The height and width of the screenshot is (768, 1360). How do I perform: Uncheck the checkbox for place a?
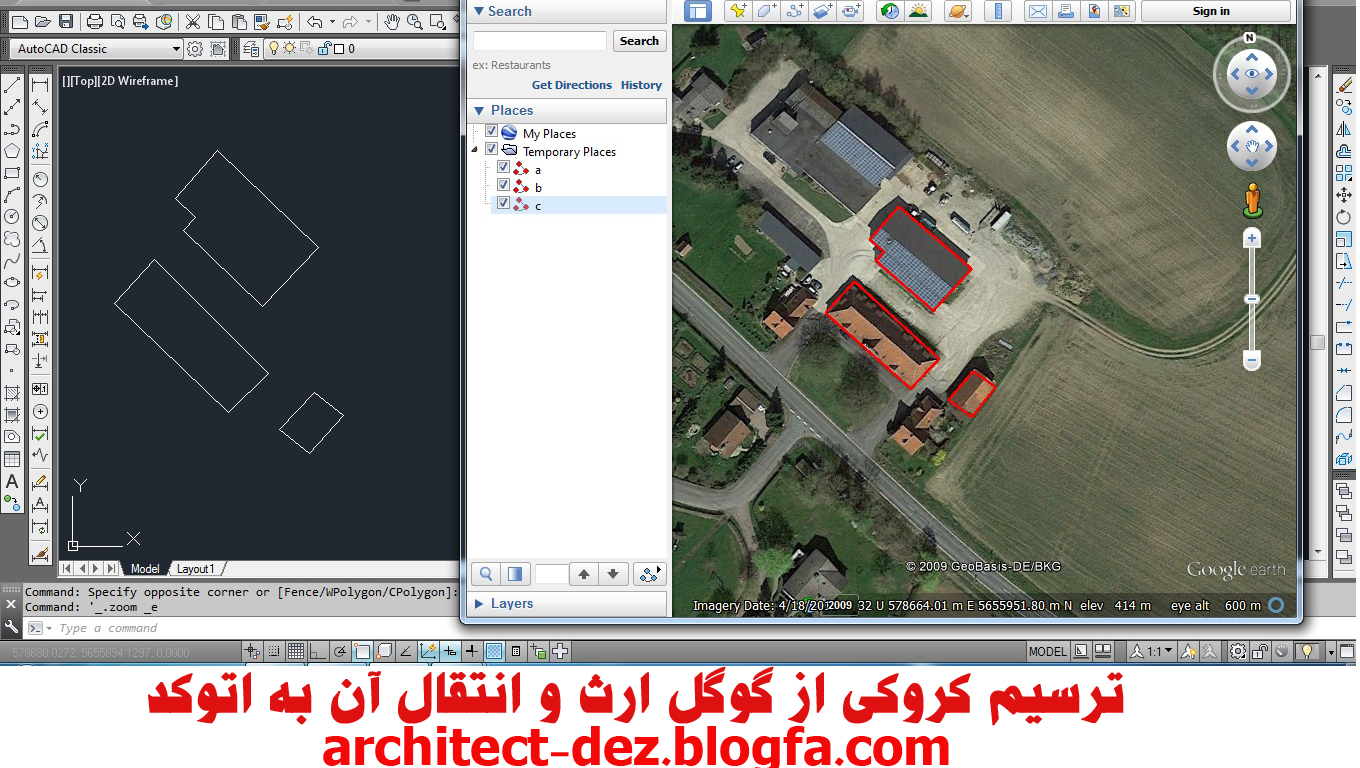[x=503, y=168]
